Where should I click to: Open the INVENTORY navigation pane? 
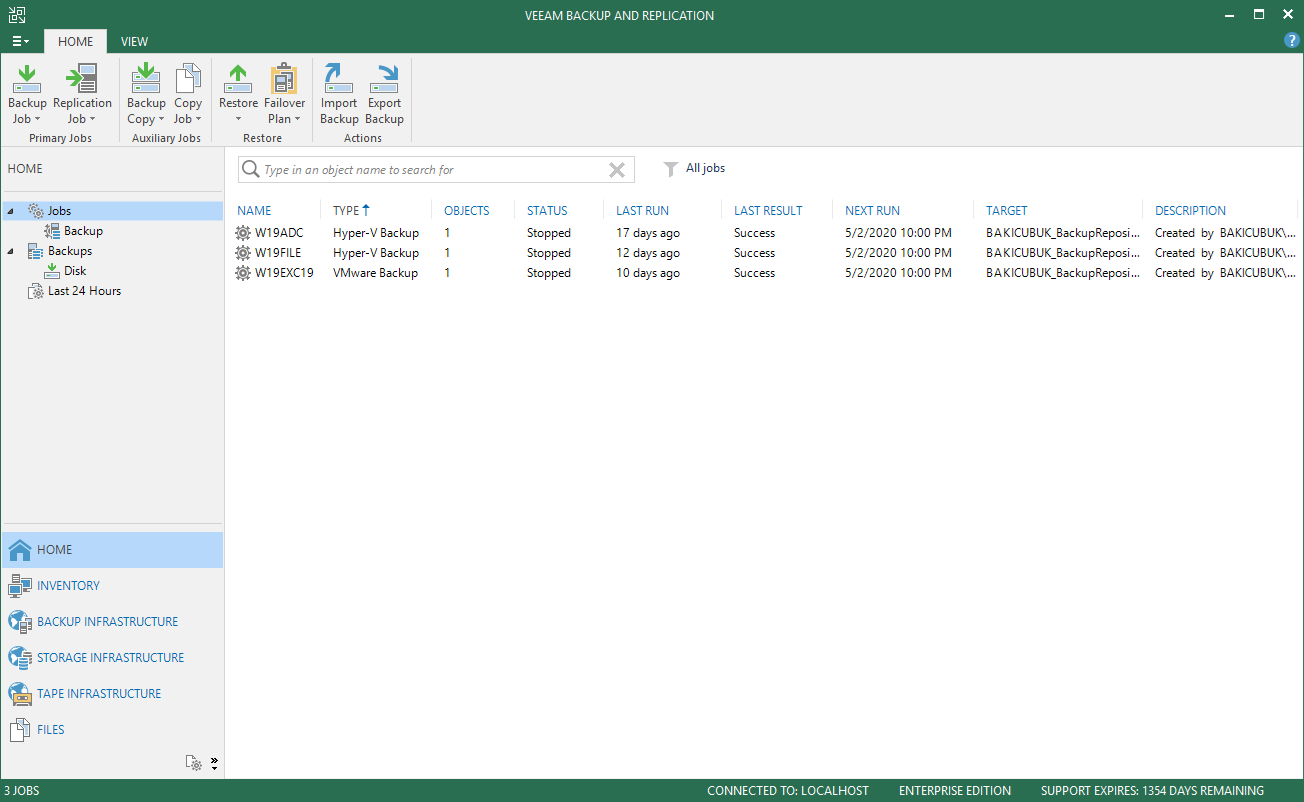pyautogui.click(x=112, y=586)
